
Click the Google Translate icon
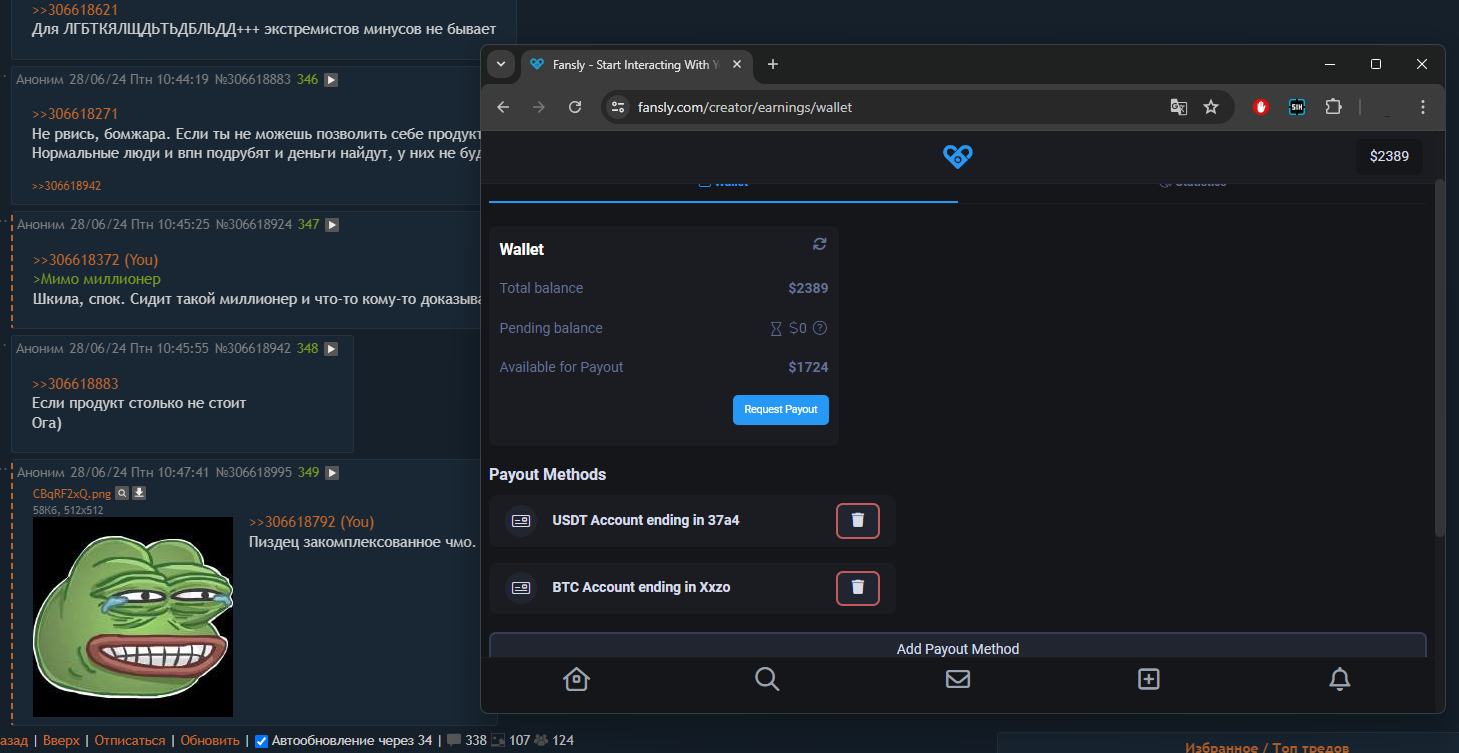[x=1179, y=107]
